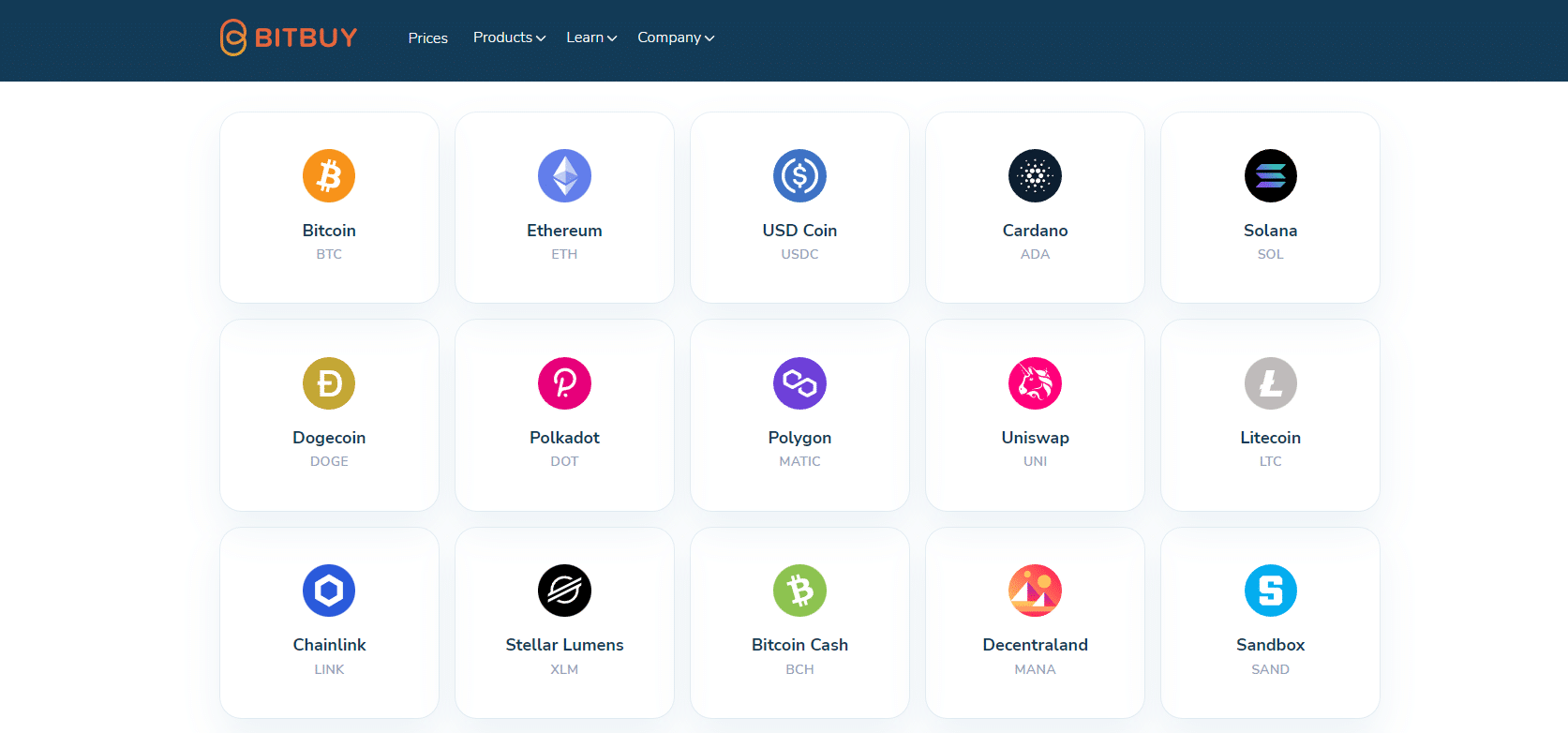
Task: Click the USDC ticker label
Action: (799, 254)
